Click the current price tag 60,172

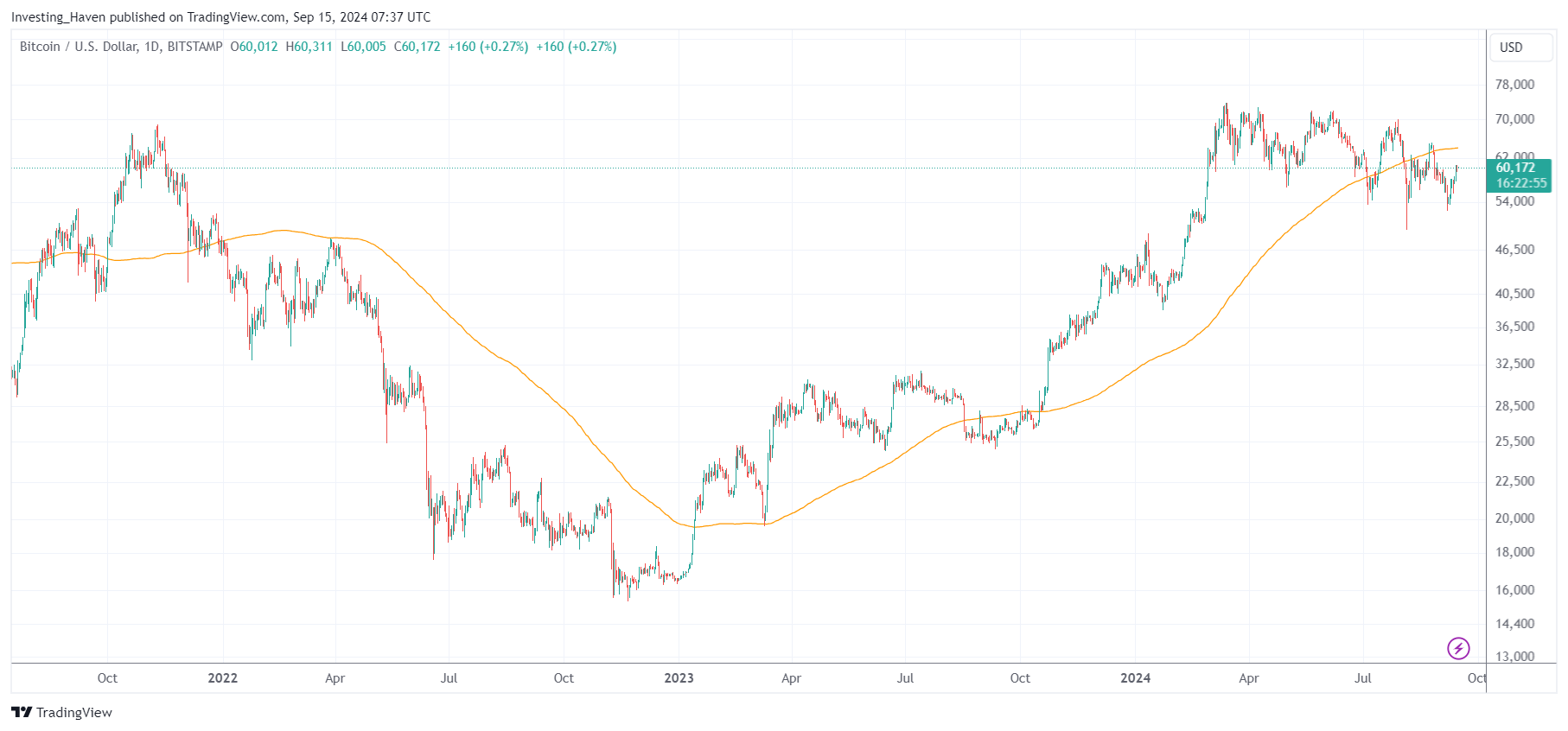[x=1520, y=175]
